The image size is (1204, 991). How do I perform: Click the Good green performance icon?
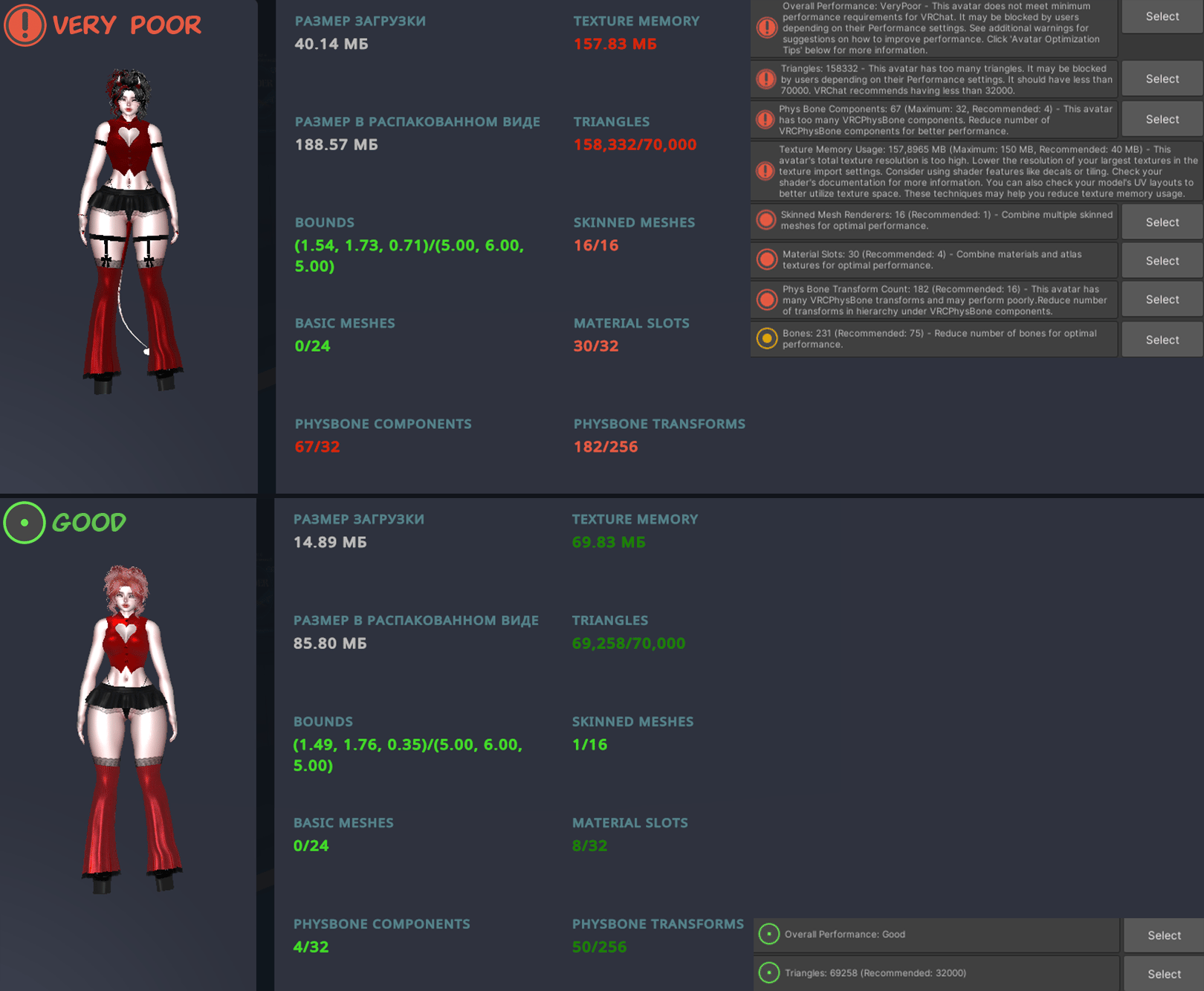pyautogui.click(x=25, y=523)
